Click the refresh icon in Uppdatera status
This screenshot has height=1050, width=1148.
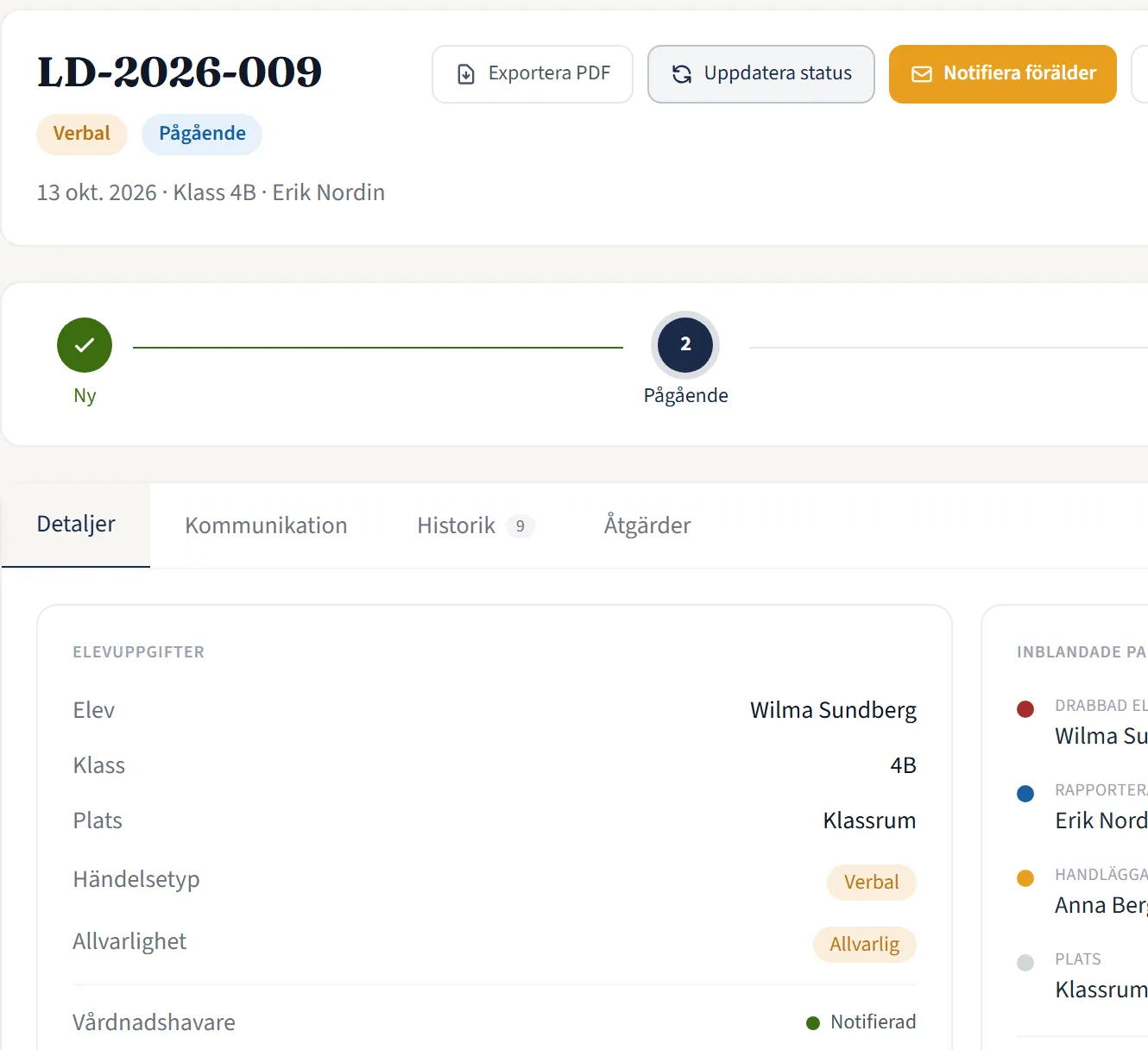click(x=682, y=74)
